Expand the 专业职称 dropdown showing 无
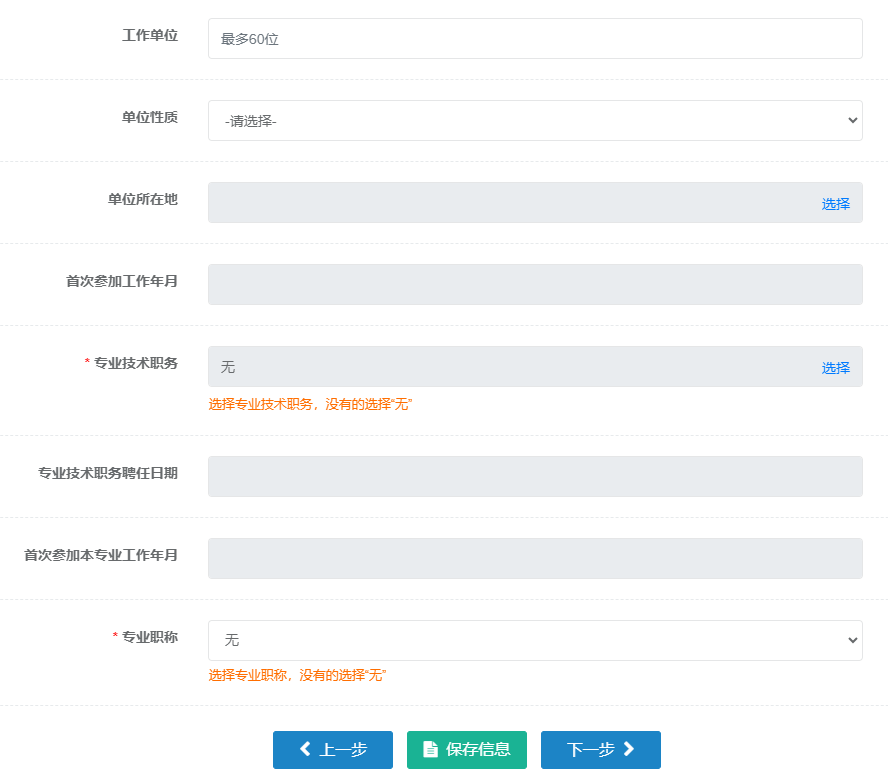This screenshot has height=780, width=888. click(x=535, y=640)
